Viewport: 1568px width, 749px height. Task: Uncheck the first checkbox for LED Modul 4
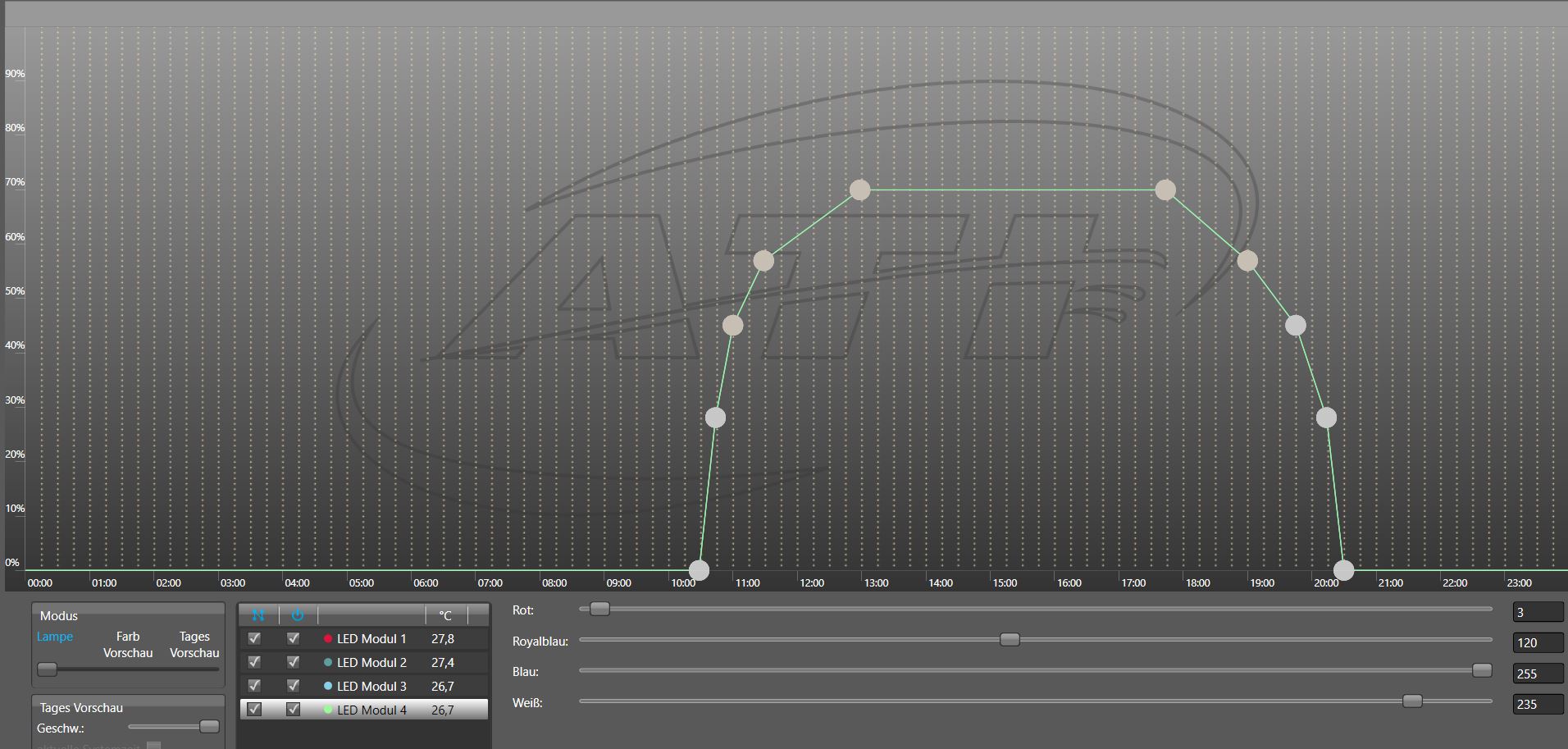254,710
